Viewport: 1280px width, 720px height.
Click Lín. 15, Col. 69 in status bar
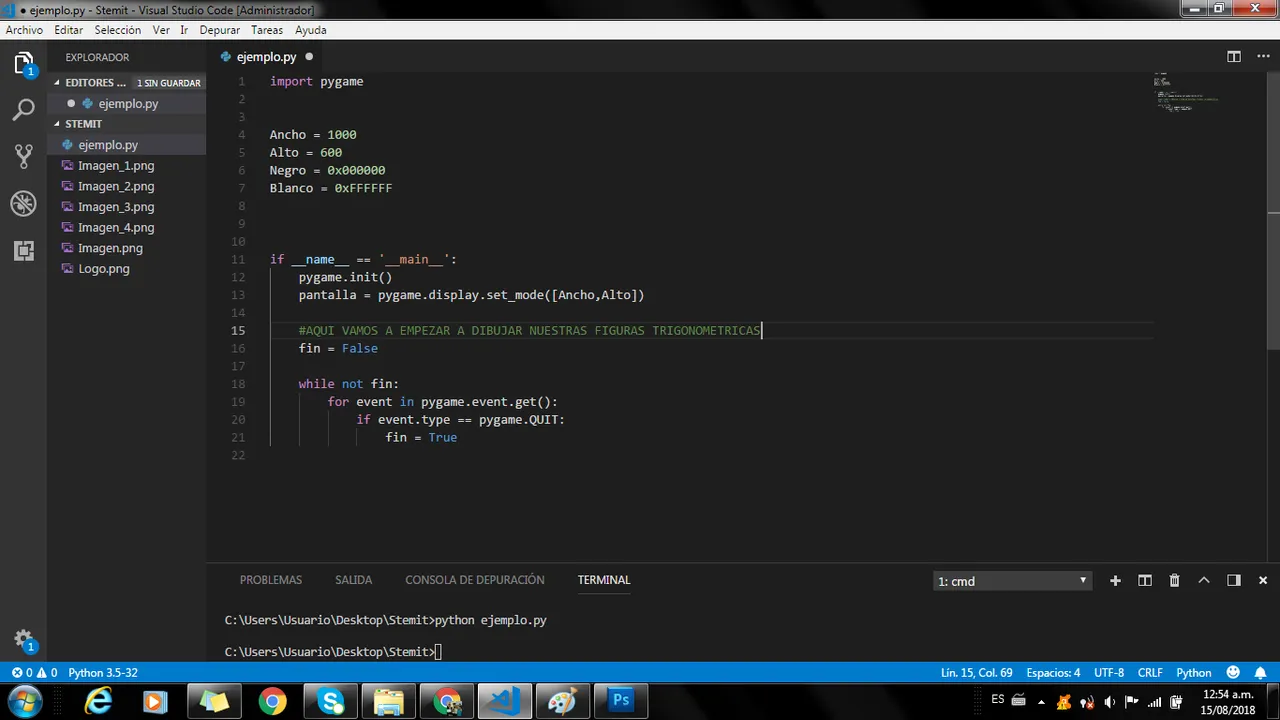pos(976,673)
